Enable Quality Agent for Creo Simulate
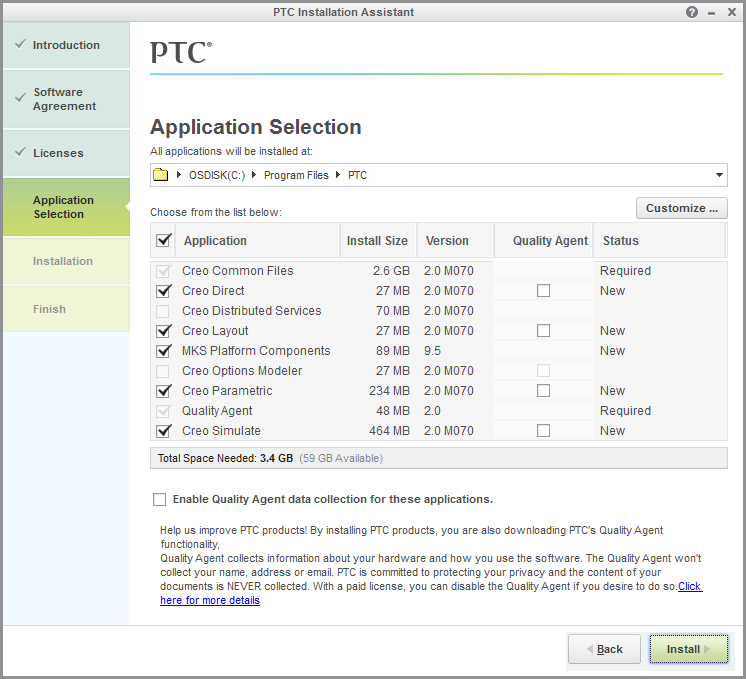The width and height of the screenshot is (746, 679). (x=543, y=431)
